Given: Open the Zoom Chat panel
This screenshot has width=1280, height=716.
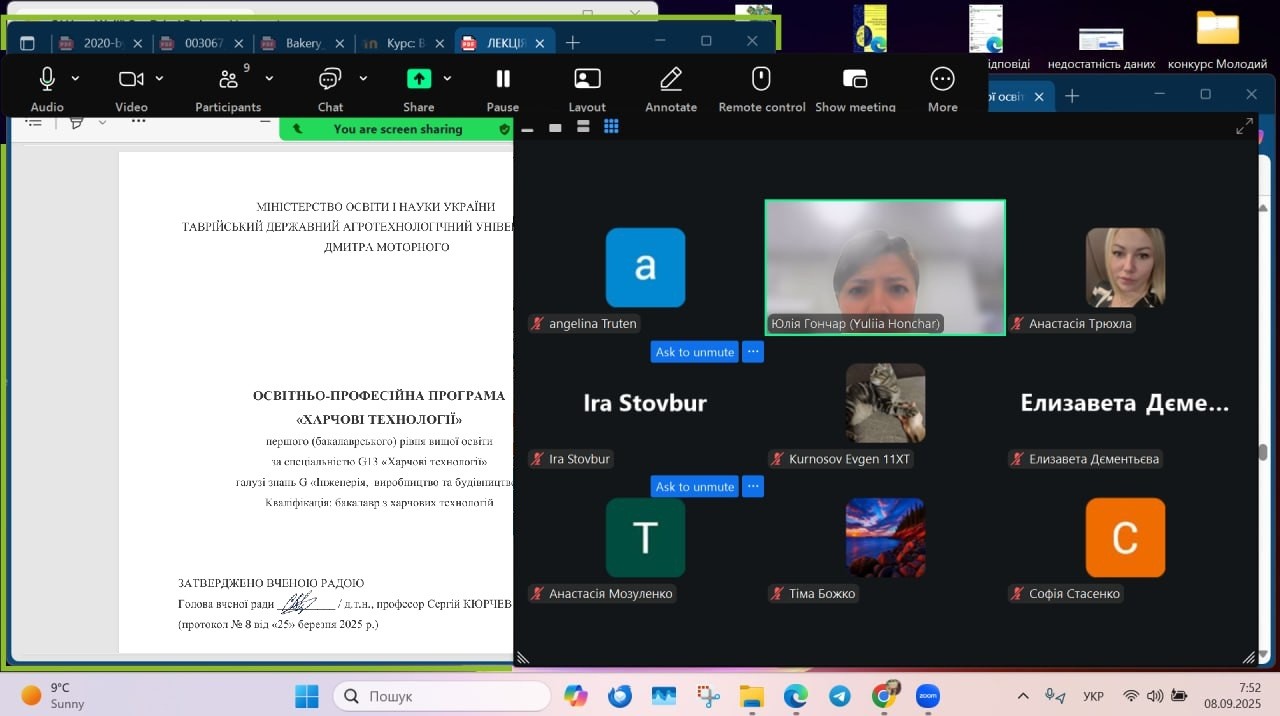Looking at the screenshot, I should 330,80.
